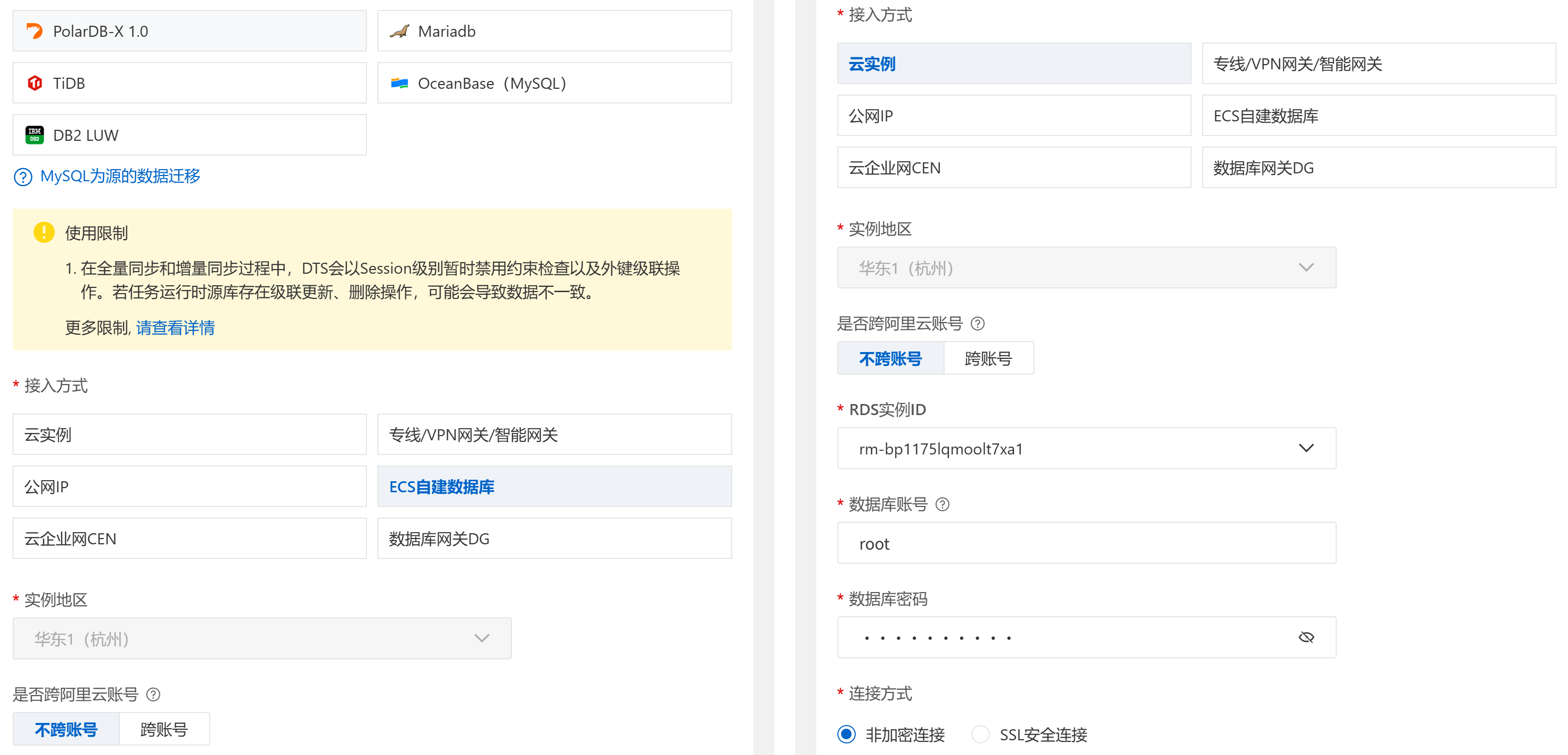This screenshot has height=755, width=1568.
Task: Select 云企业网CEN in right panel
Action: click(1014, 167)
